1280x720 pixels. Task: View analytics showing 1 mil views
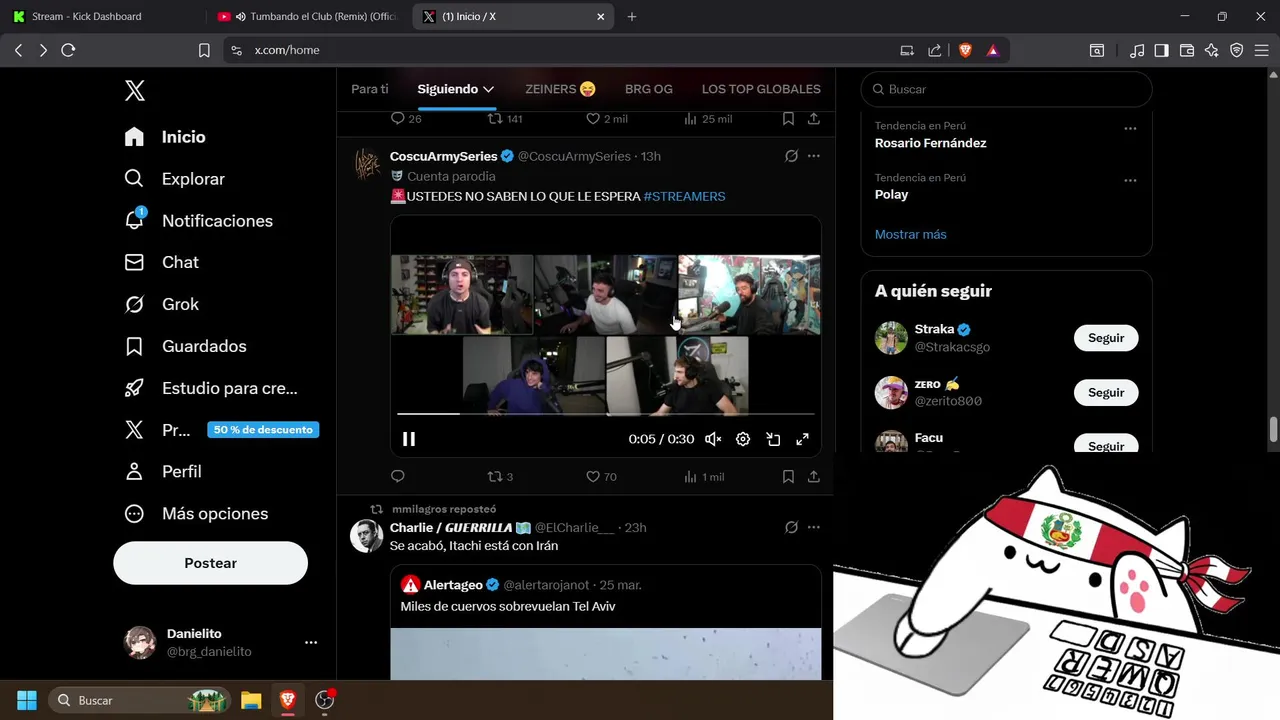pos(704,477)
